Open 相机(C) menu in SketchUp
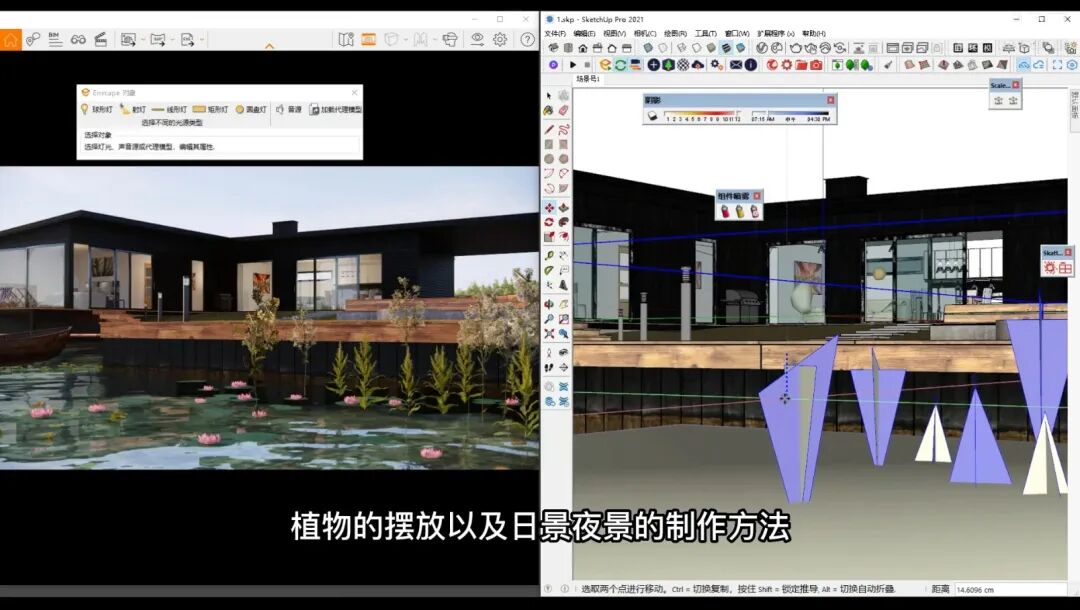 pos(645,33)
